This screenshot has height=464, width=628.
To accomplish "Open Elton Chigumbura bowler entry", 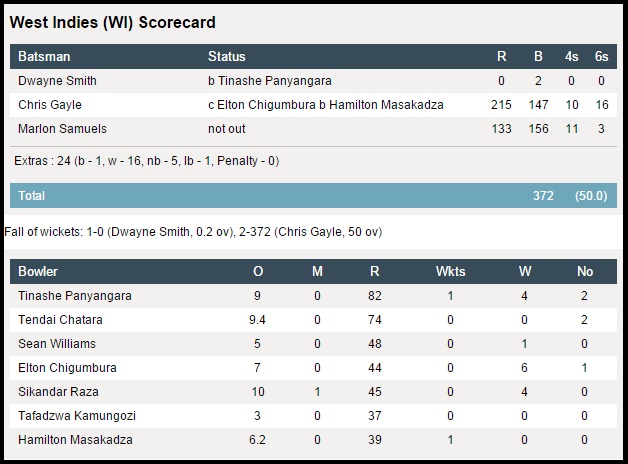I will pyautogui.click(x=67, y=368).
